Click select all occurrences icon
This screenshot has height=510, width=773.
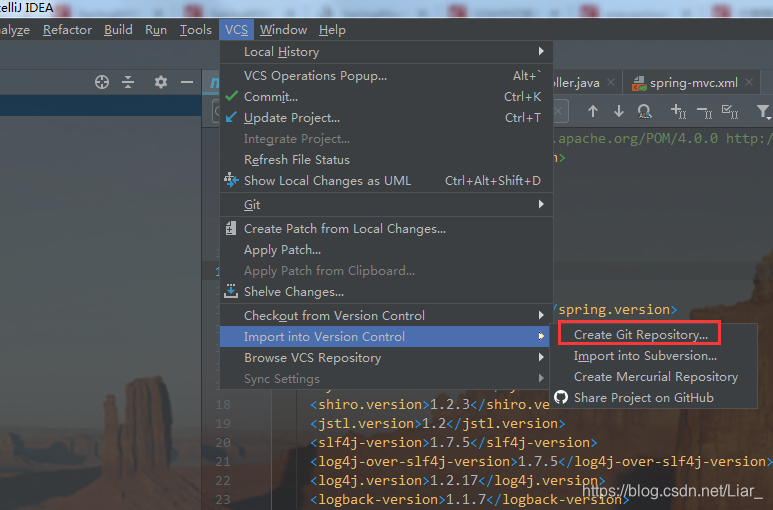coord(730,111)
